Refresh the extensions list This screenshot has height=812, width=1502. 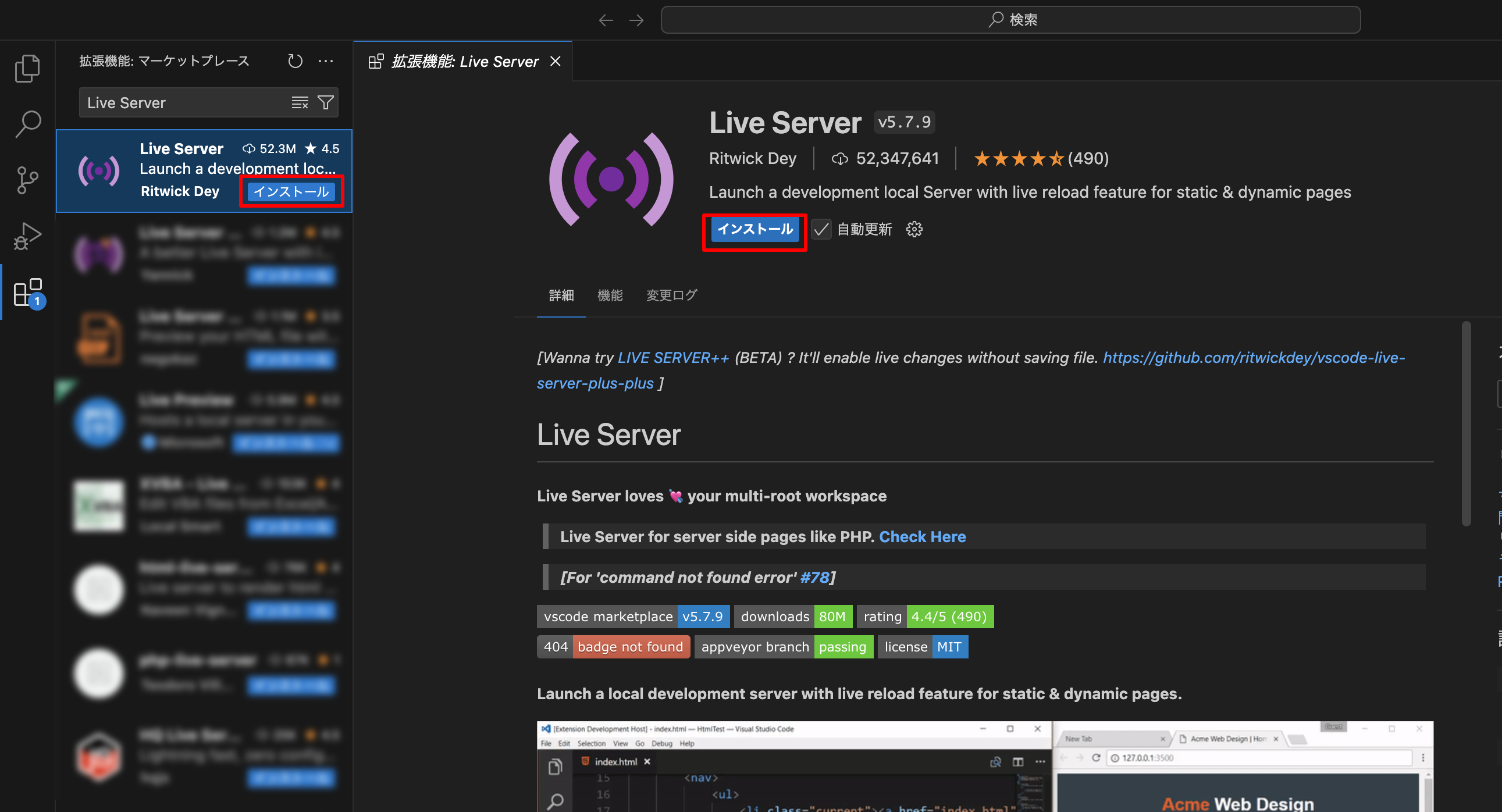point(295,61)
